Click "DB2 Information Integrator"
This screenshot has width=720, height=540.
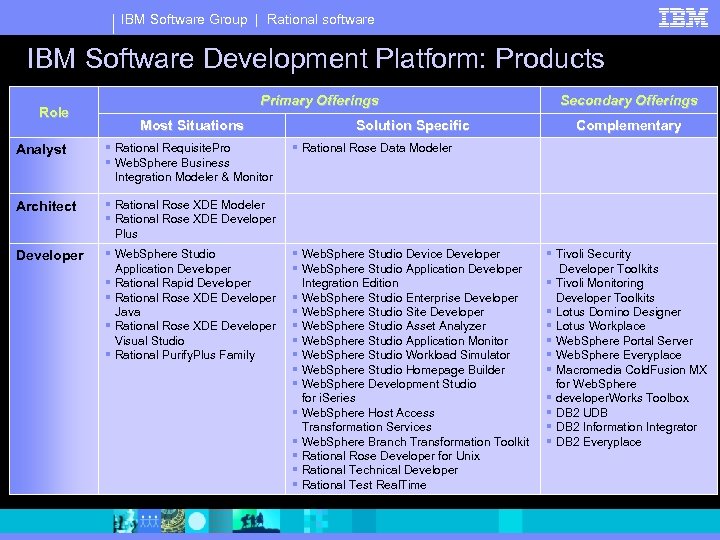(626, 427)
